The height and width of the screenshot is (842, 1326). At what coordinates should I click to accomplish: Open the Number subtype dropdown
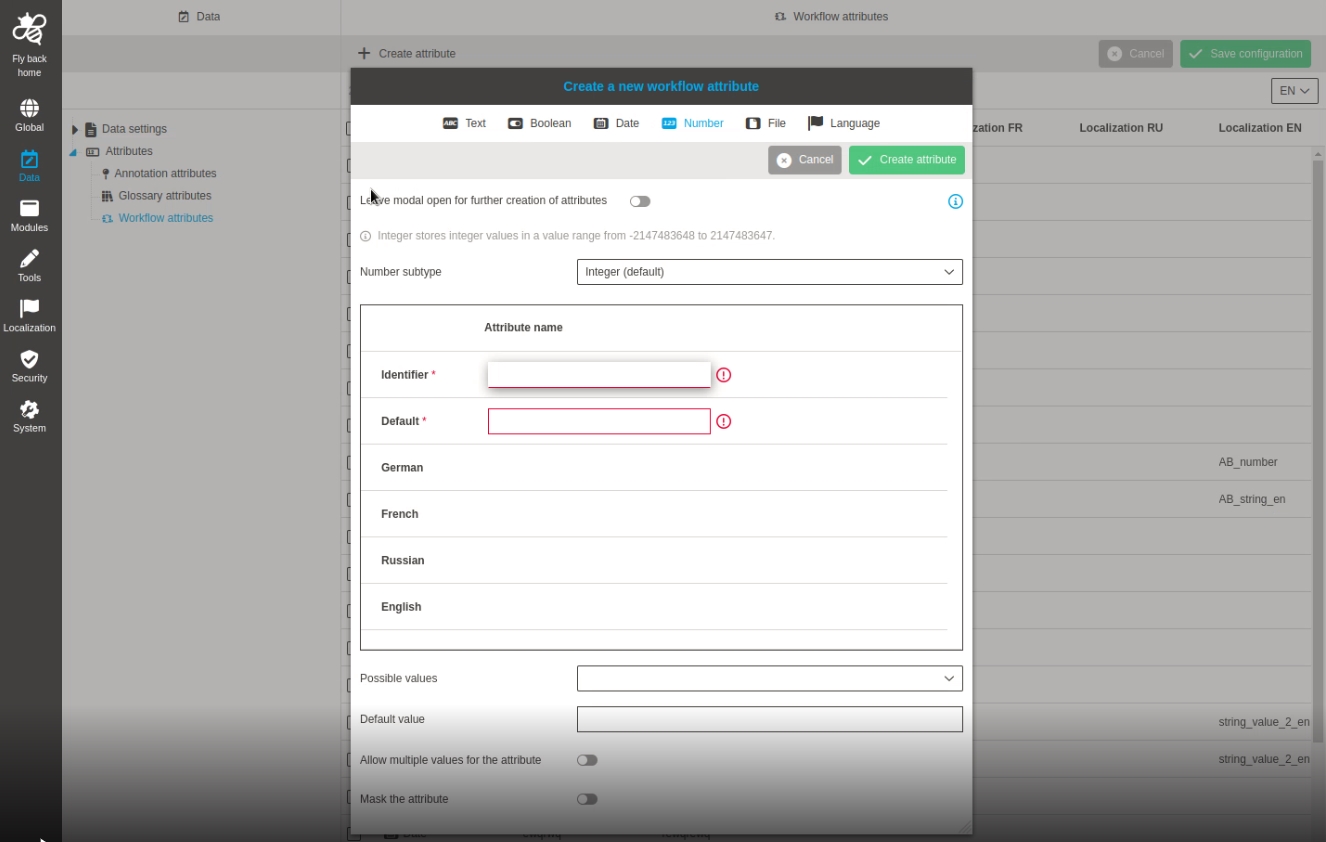[x=769, y=272]
